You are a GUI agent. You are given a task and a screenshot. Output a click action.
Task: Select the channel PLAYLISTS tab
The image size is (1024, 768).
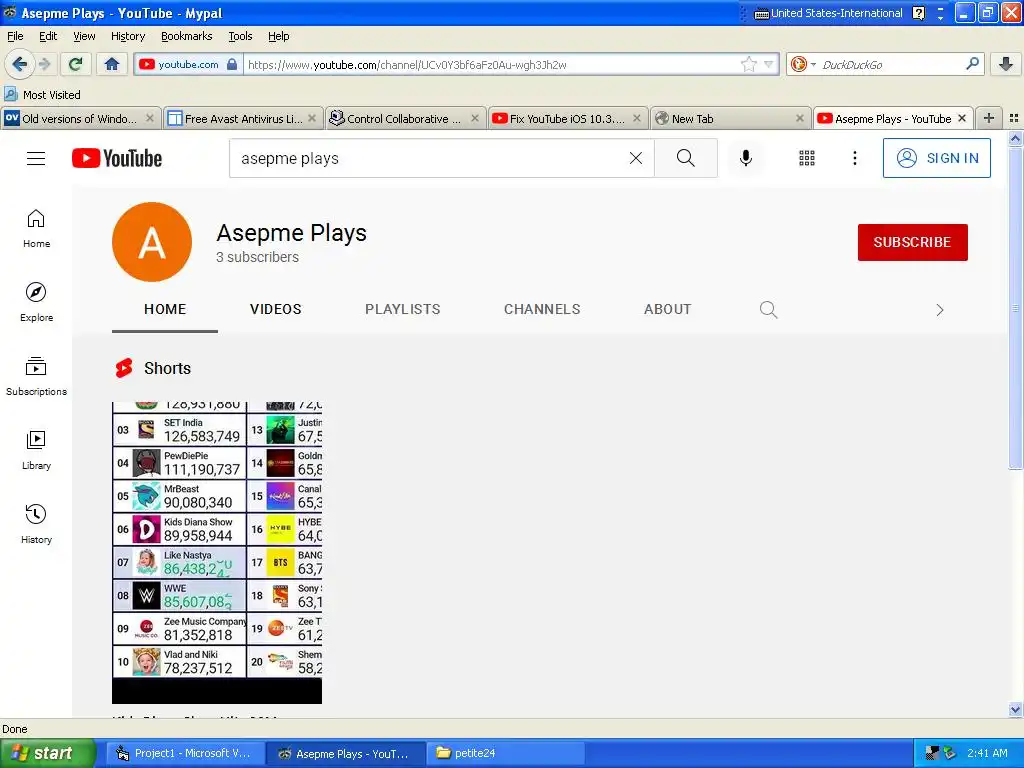coord(402,310)
